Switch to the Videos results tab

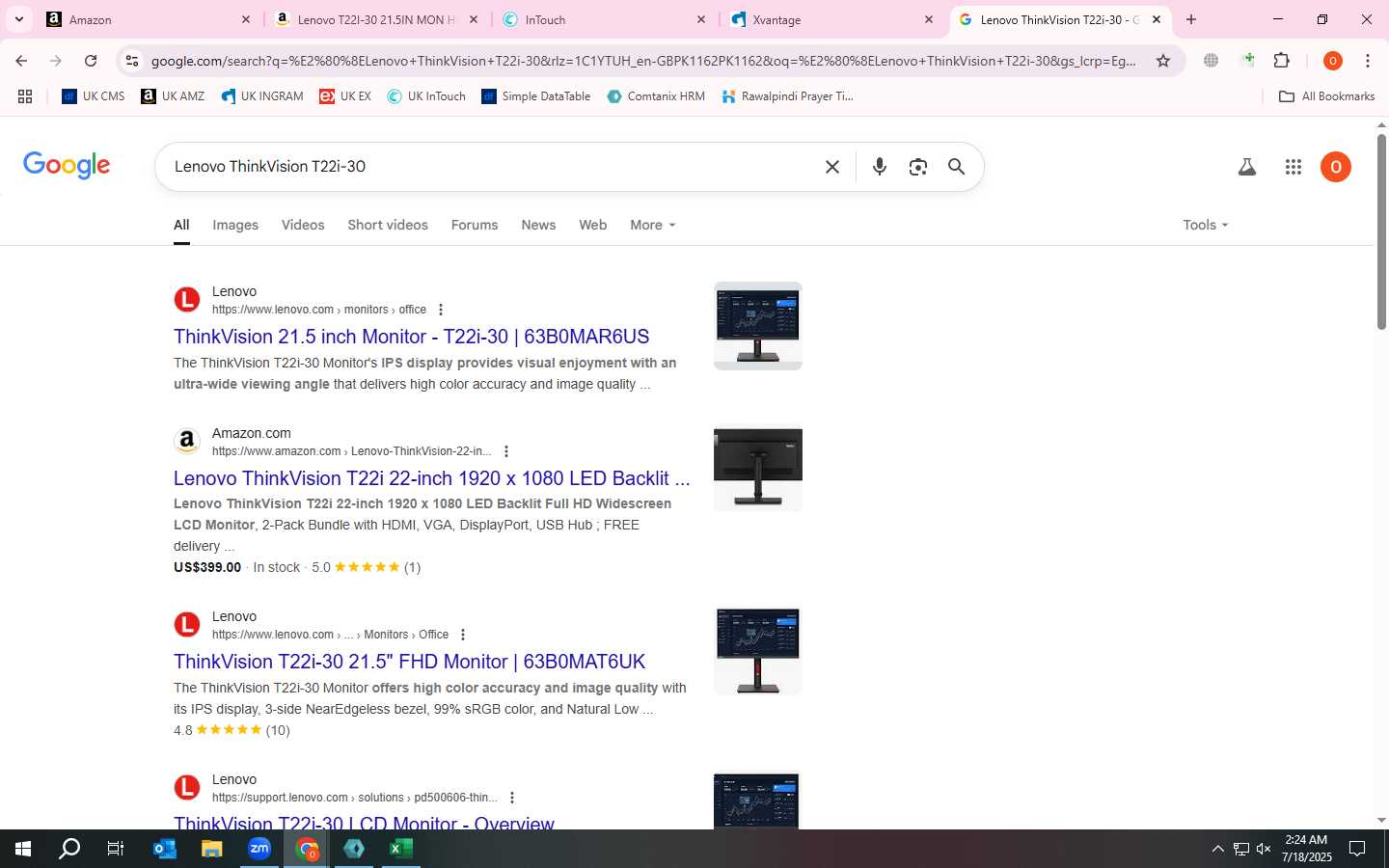click(x=303, y=225)
